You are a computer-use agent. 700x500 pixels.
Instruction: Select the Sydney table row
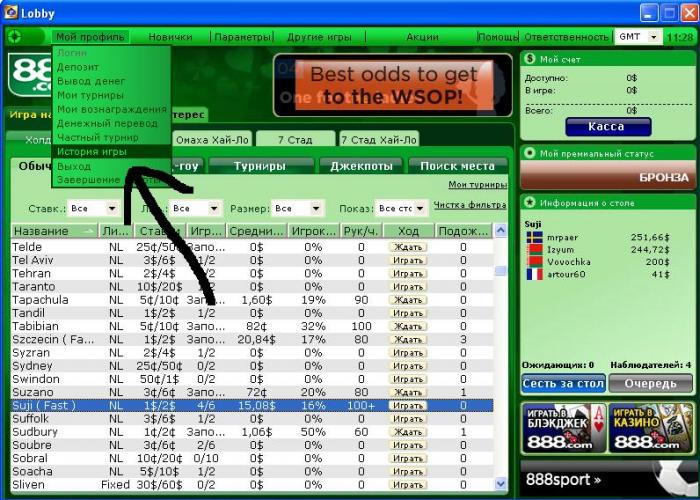252,366
